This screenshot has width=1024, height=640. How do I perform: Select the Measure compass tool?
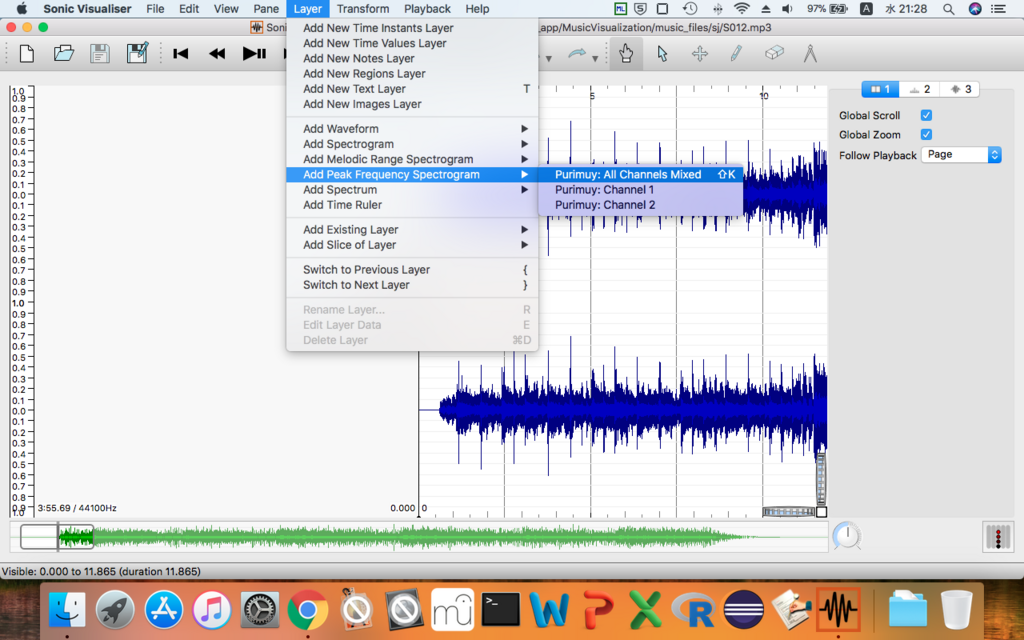(x=810, y=54)
